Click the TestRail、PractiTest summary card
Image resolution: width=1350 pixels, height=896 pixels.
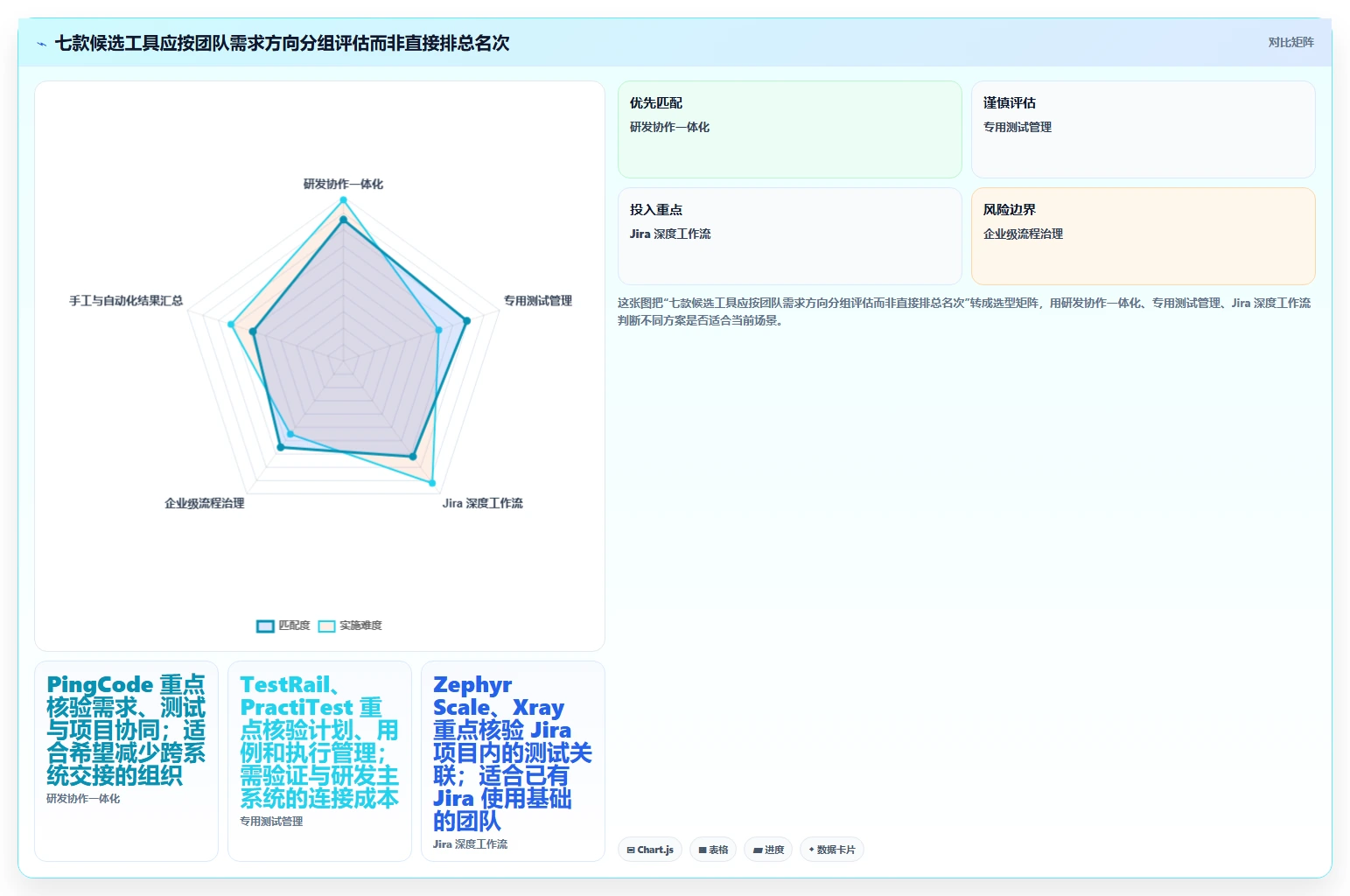(319, 761)
